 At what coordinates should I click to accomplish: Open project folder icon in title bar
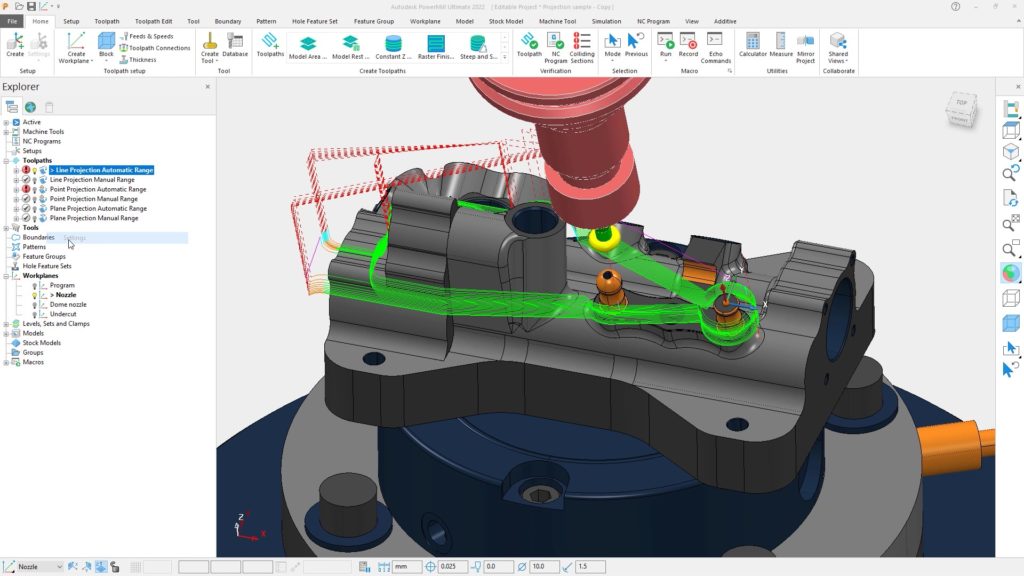point(19,7)
